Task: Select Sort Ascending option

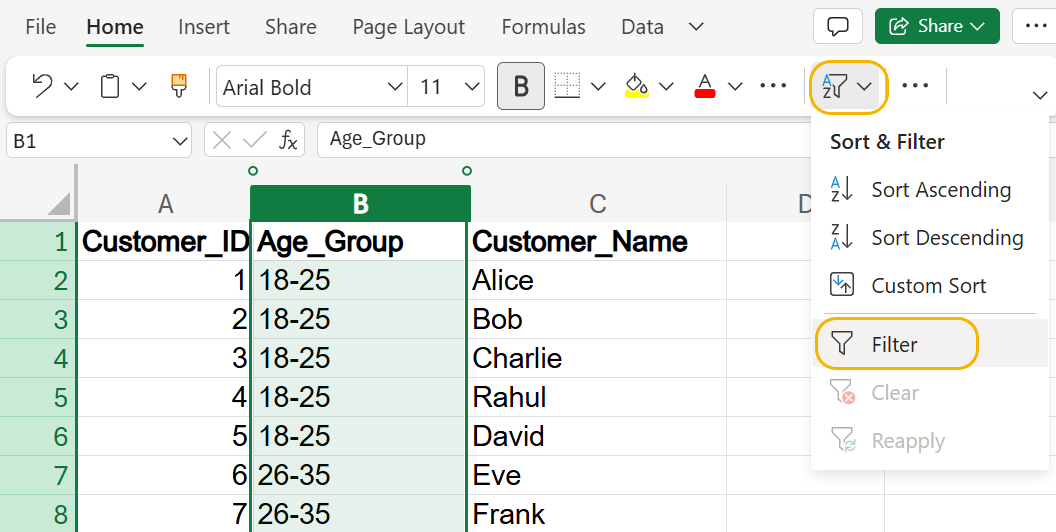Action: point(940,190)
